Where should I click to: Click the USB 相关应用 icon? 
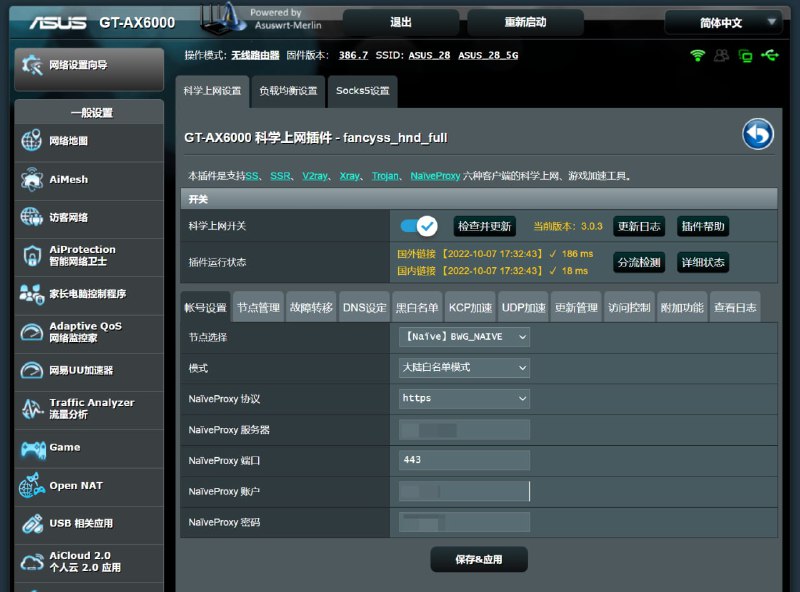click(x=32, y=524)
